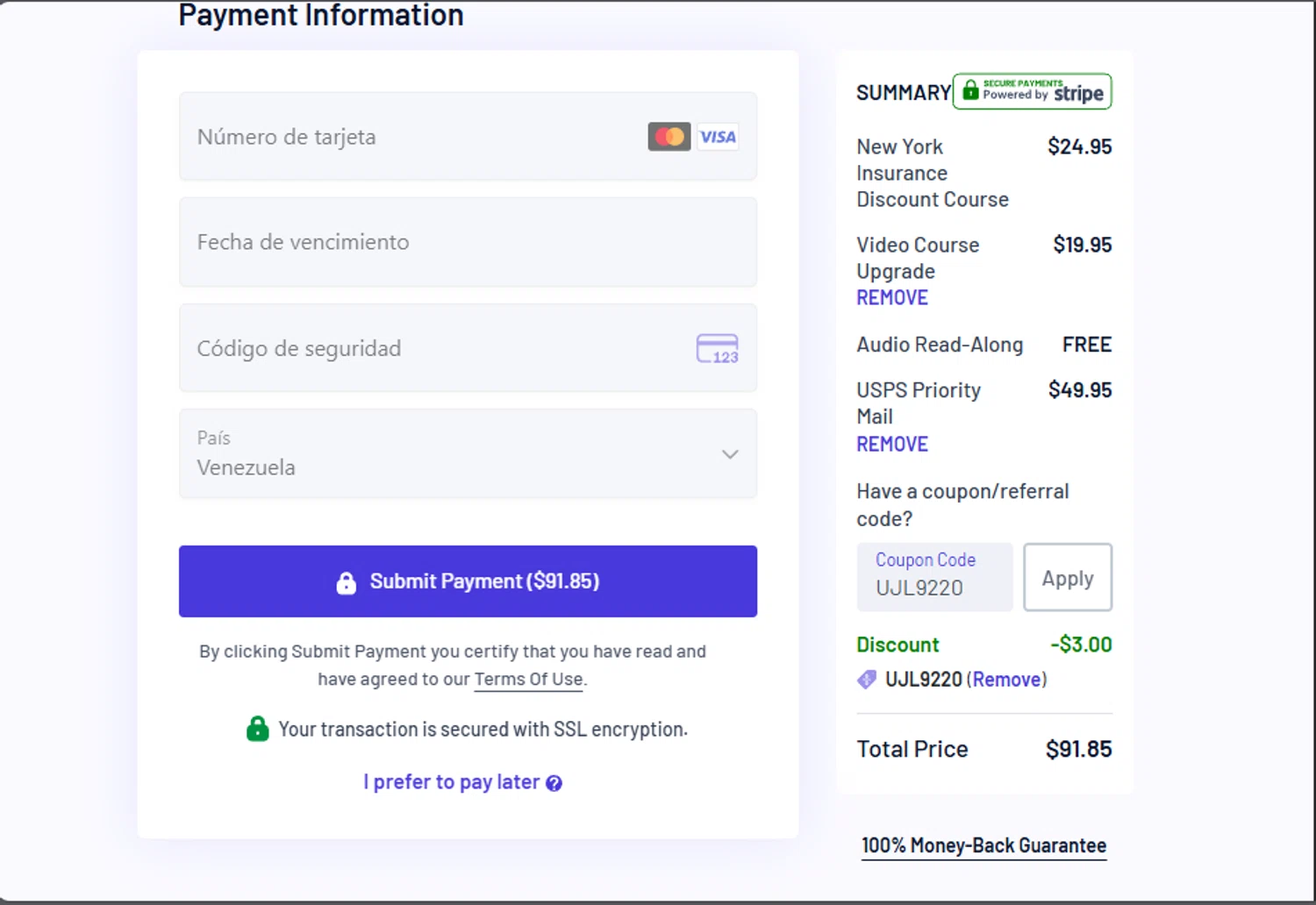The height and width of the screenshot is (905, 1316).
Task: Remove USPS Priority Mail from order
Action: tap(892, 445)
